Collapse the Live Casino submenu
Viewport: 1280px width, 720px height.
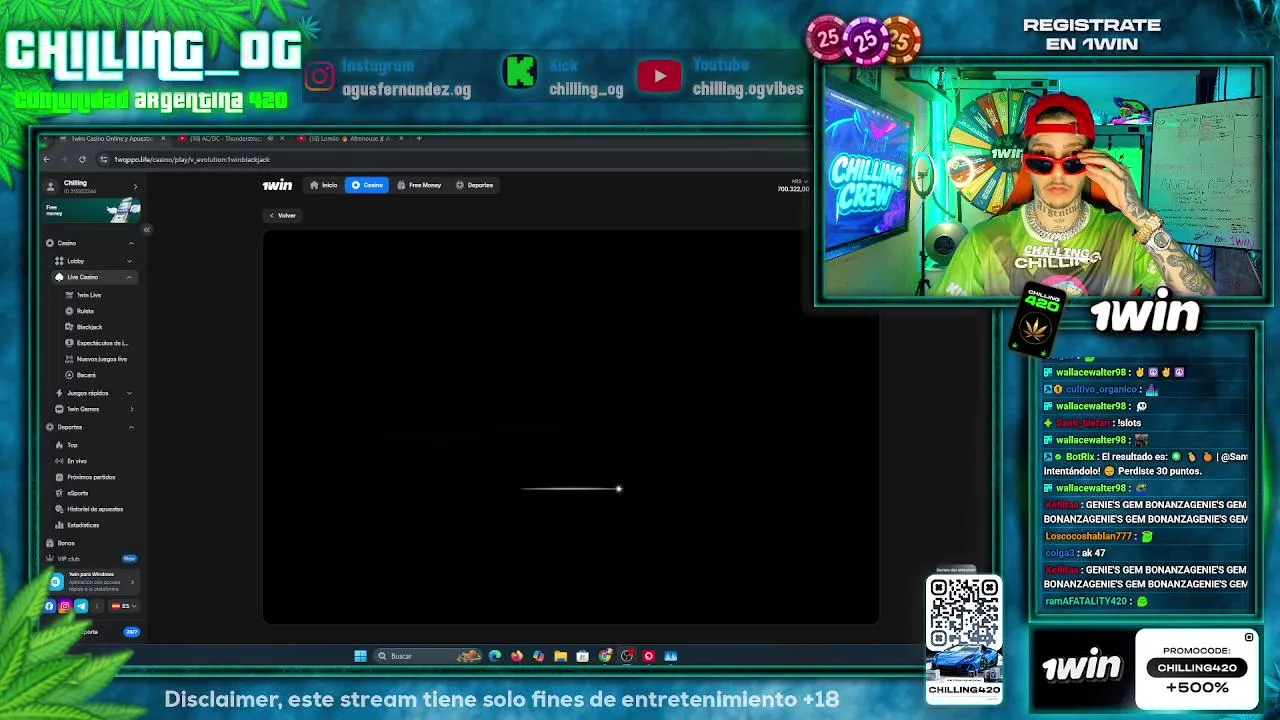pos(129,277)
